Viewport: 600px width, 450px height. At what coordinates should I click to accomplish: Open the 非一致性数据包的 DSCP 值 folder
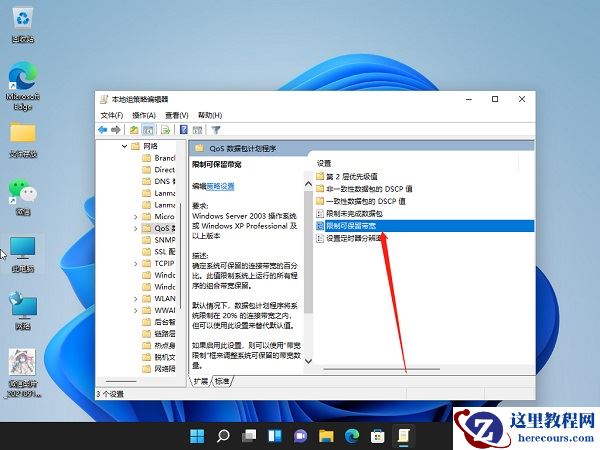click(364, 189)
